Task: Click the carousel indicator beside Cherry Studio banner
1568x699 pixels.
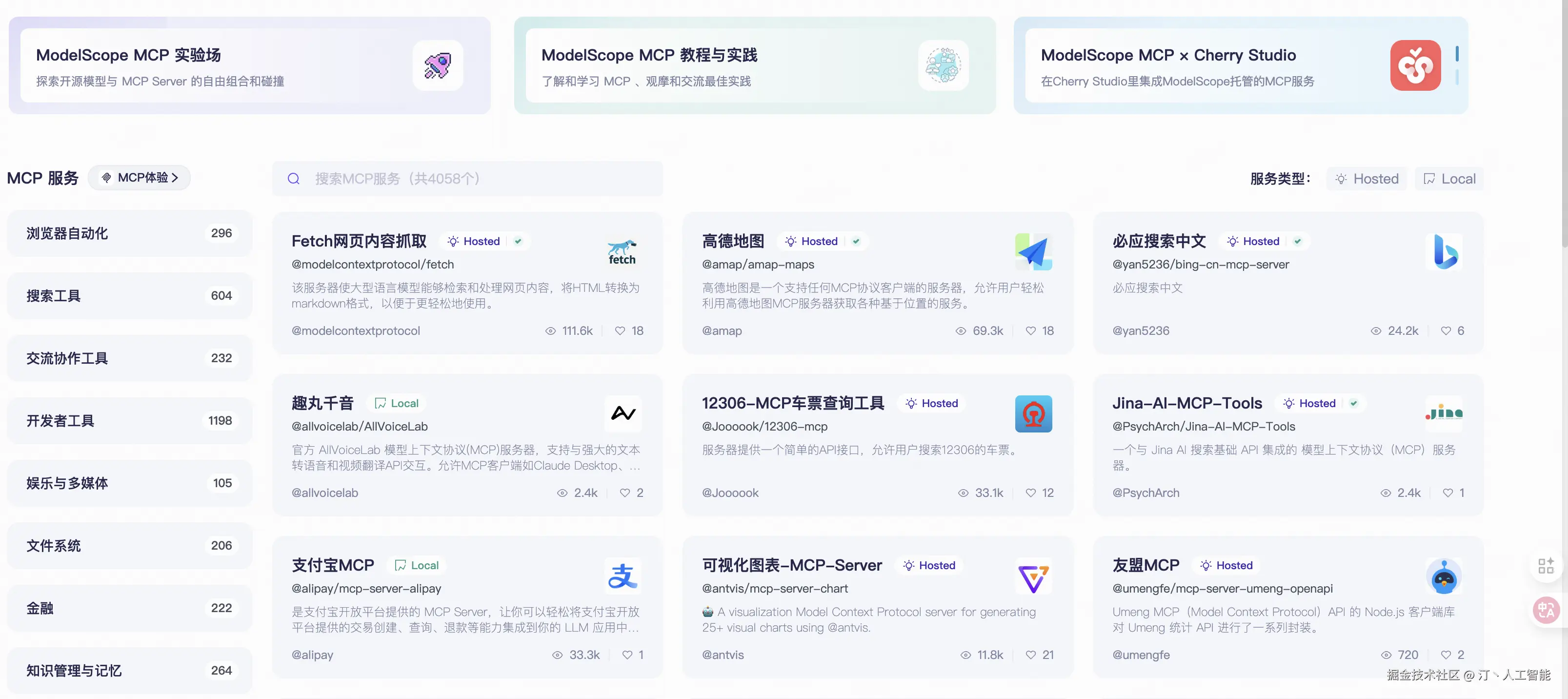Action: tap(1457, 54)
